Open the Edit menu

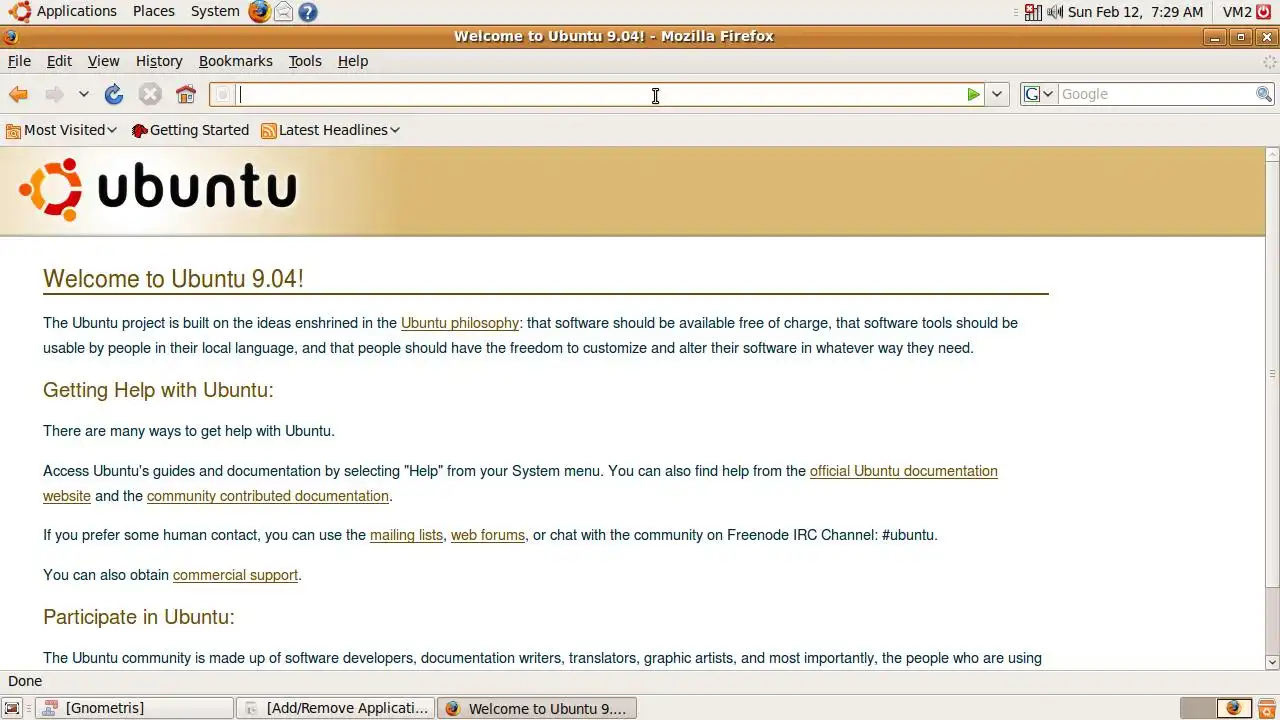59,61
